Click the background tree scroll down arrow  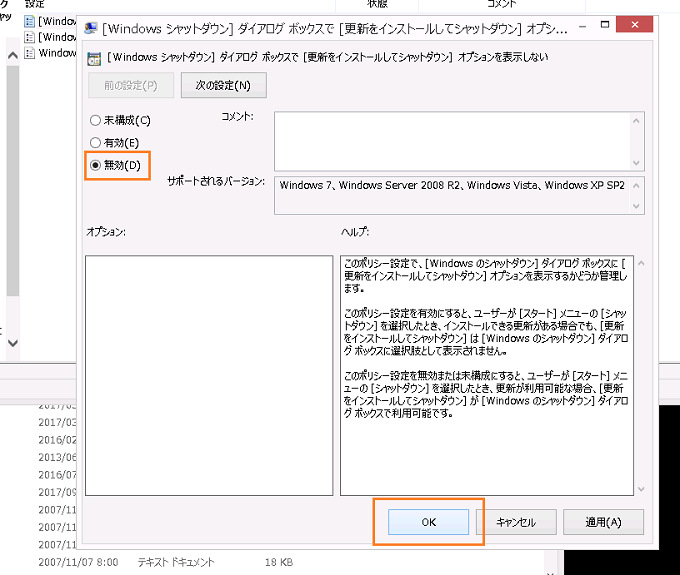13,343
